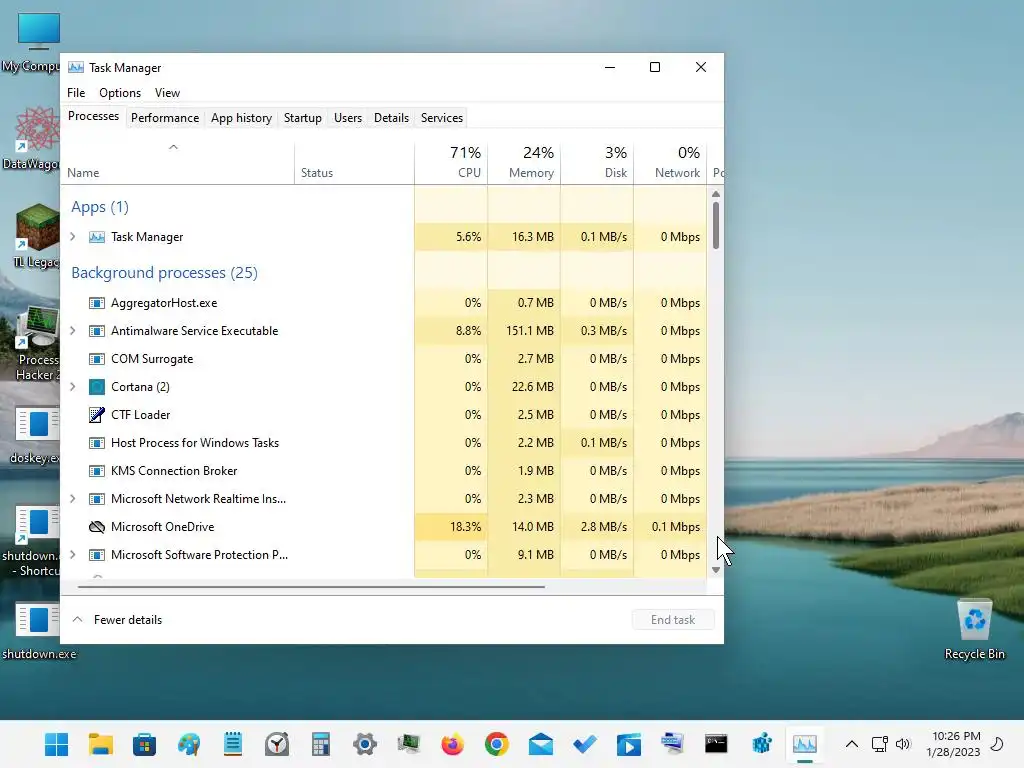Sort processes by Name column
This screenshot has width=1024, height=768.
(x=178, y=163)
